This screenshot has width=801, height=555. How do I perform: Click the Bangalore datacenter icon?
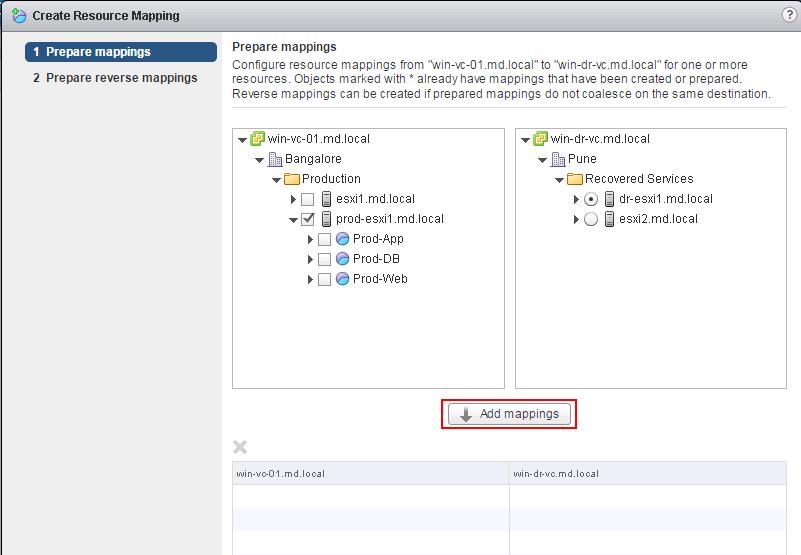tap(275, 159)
